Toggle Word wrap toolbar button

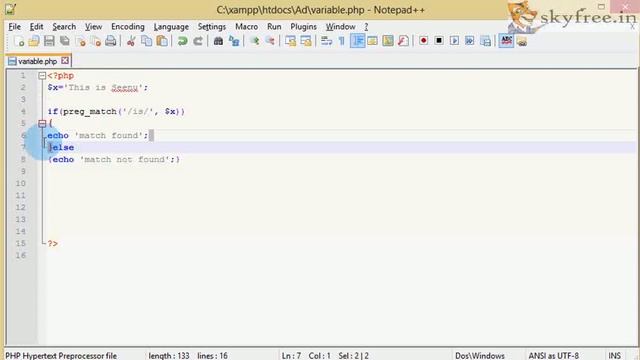pyautogui.click(x=327, y=41)
